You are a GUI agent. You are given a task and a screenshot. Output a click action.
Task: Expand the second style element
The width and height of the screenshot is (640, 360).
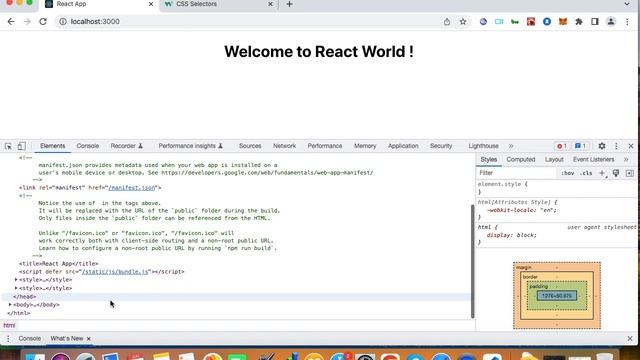16,288
